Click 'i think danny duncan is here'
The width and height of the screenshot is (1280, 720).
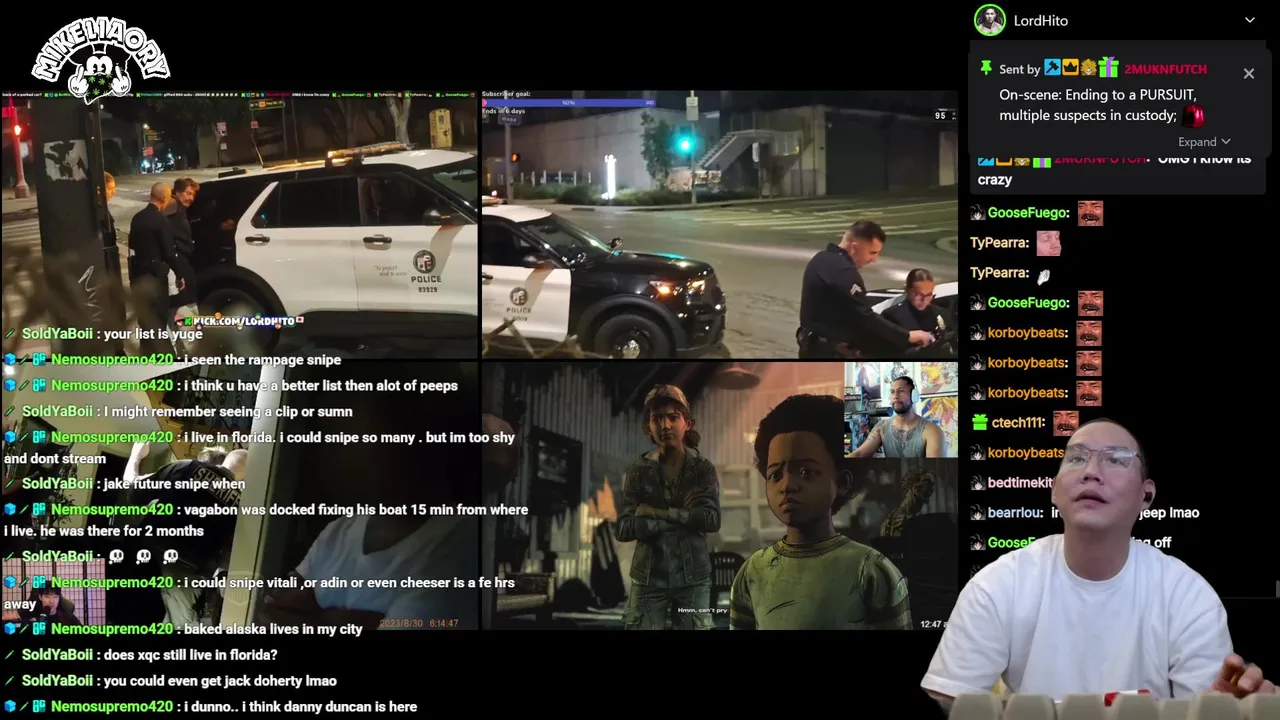(x=301, y=707)
